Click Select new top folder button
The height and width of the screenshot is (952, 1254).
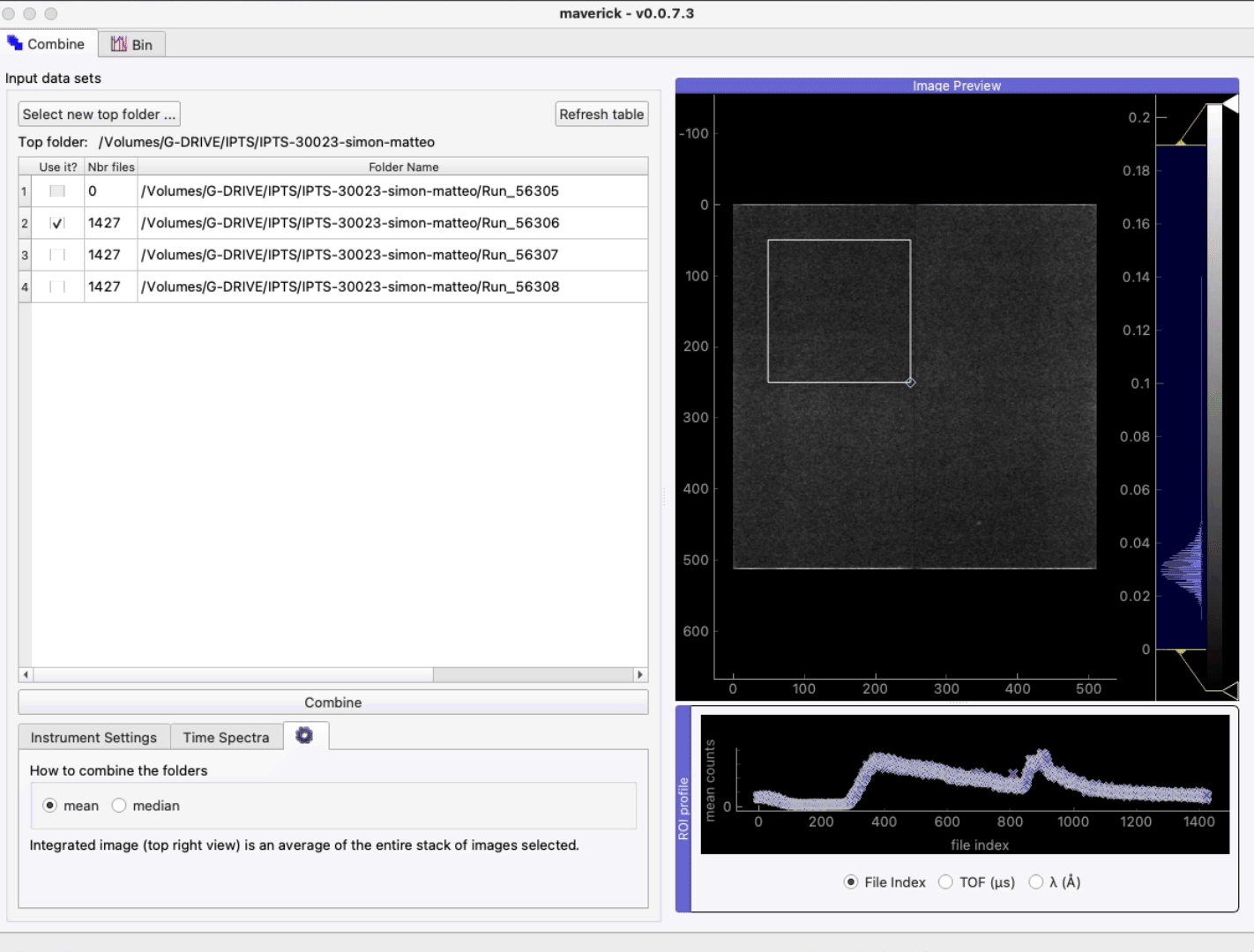coord(99,115)
